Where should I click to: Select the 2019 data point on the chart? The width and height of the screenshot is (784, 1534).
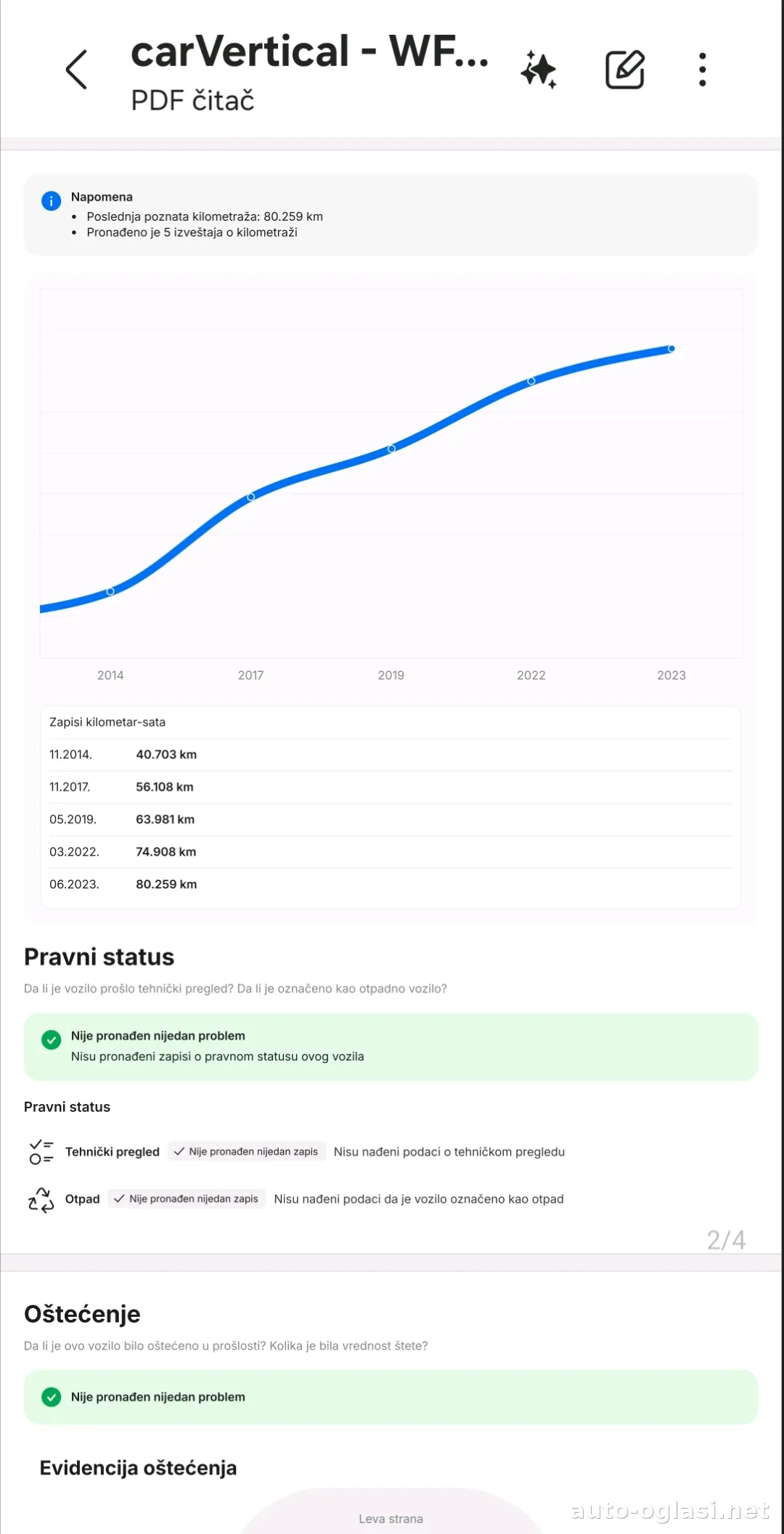coord(391,449)
